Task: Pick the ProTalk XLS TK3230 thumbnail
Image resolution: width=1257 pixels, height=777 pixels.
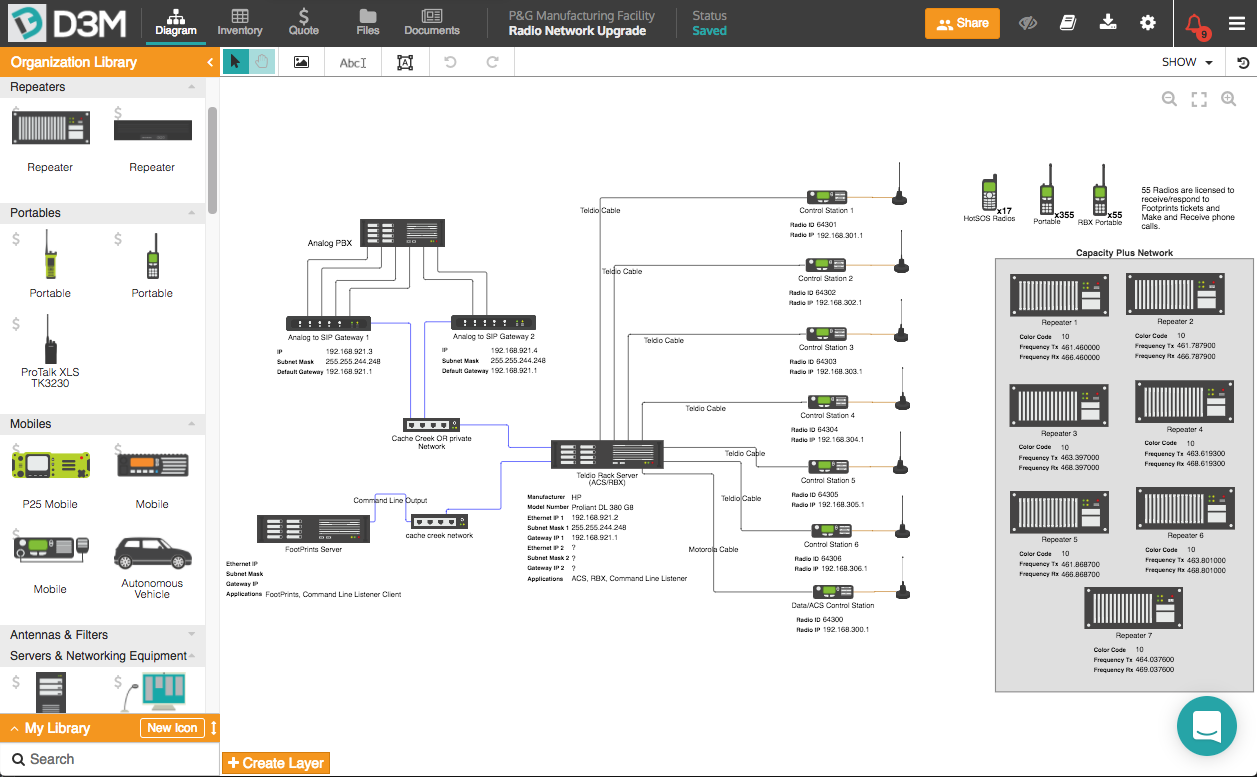Action: pos(50,339)
